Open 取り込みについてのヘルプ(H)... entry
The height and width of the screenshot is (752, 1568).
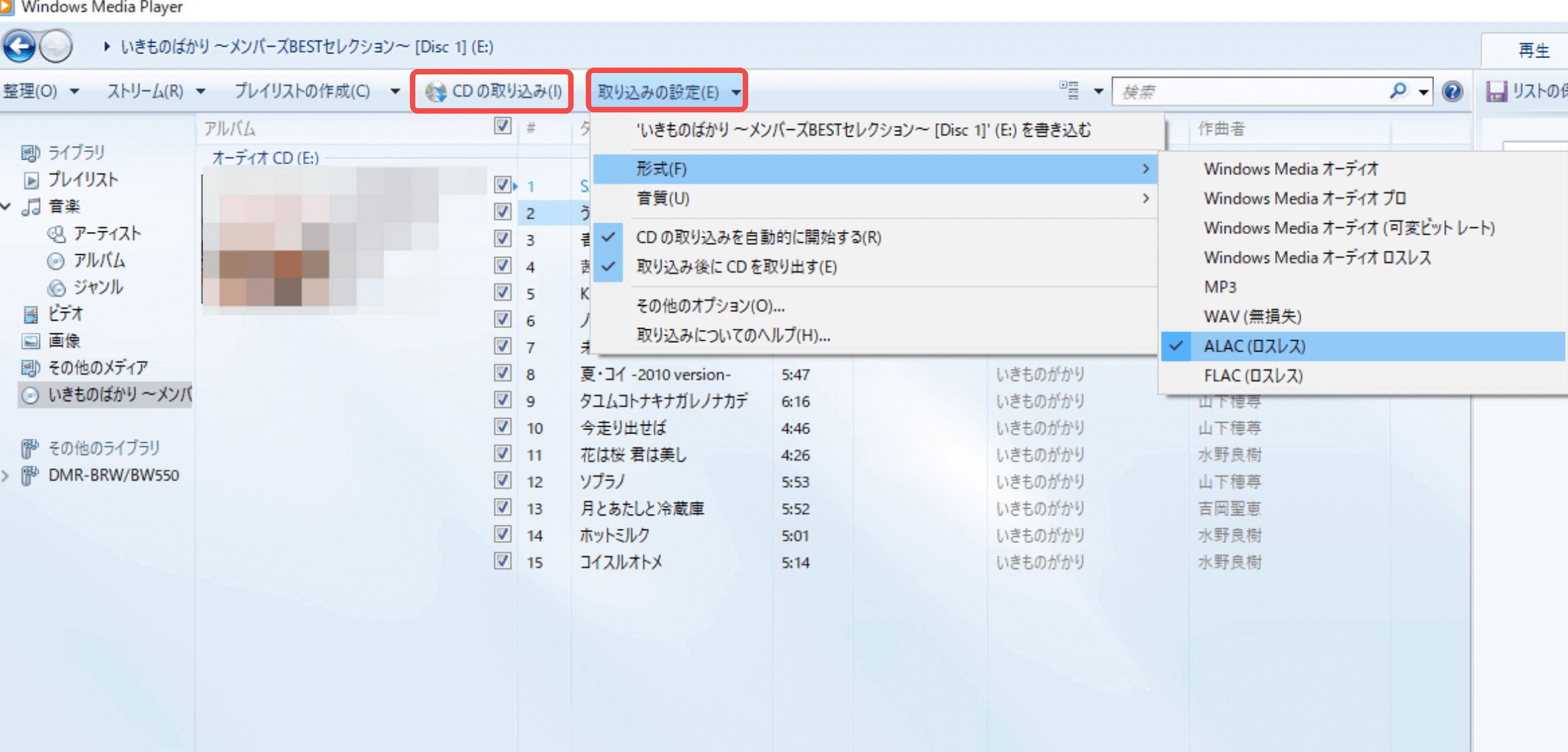tap(875, 335)
